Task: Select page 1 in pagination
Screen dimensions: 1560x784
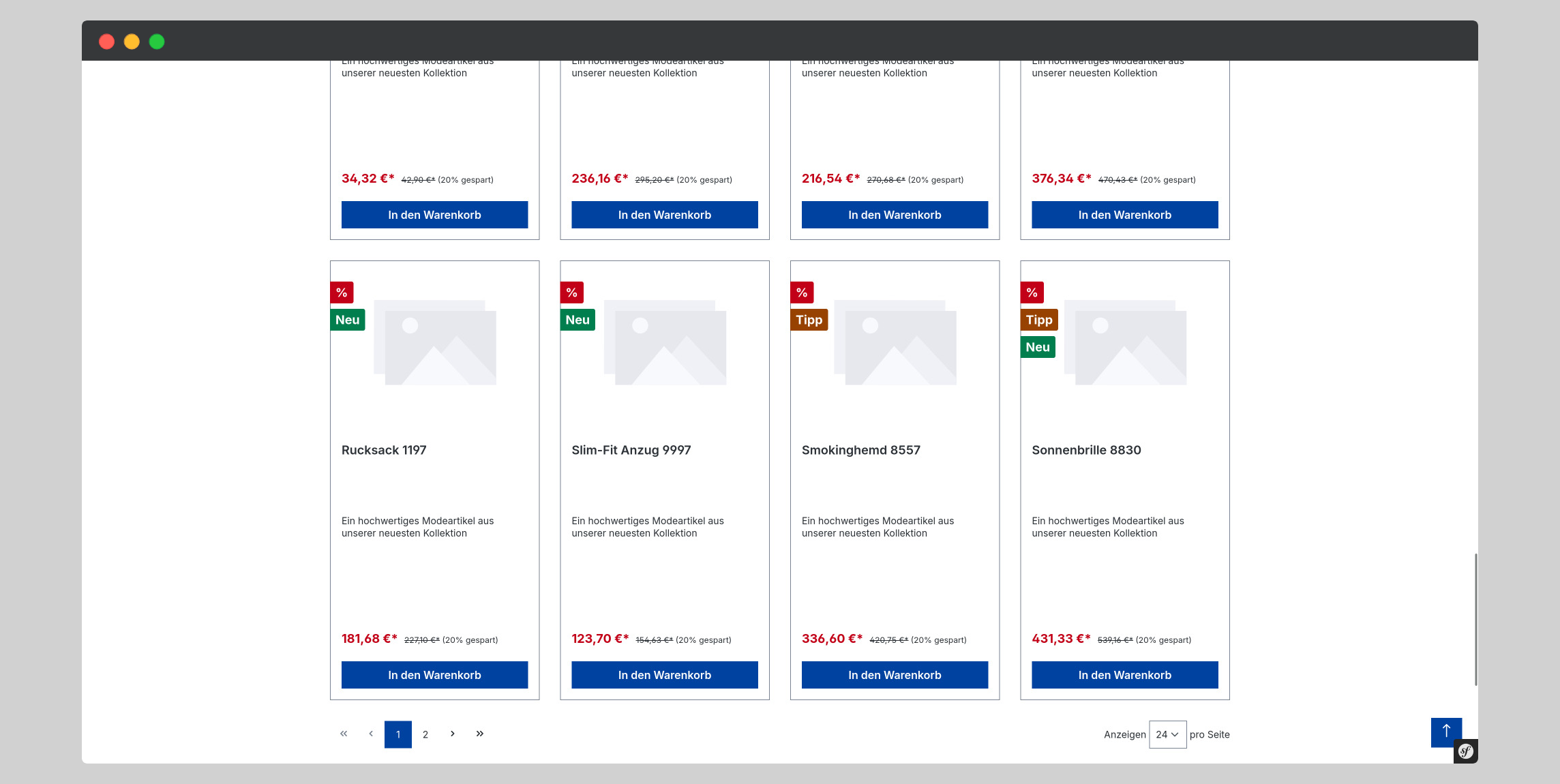Action: tap(398, 734)
